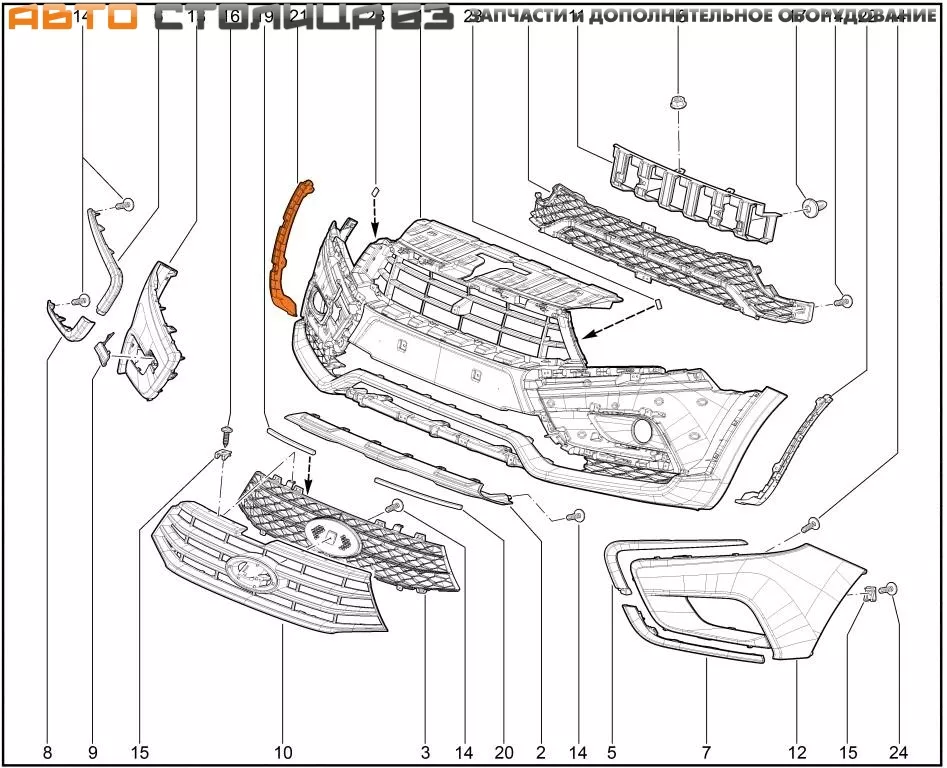Click part number 5 label at bottom
Screen dimensions: 947x768
[611, 752]
